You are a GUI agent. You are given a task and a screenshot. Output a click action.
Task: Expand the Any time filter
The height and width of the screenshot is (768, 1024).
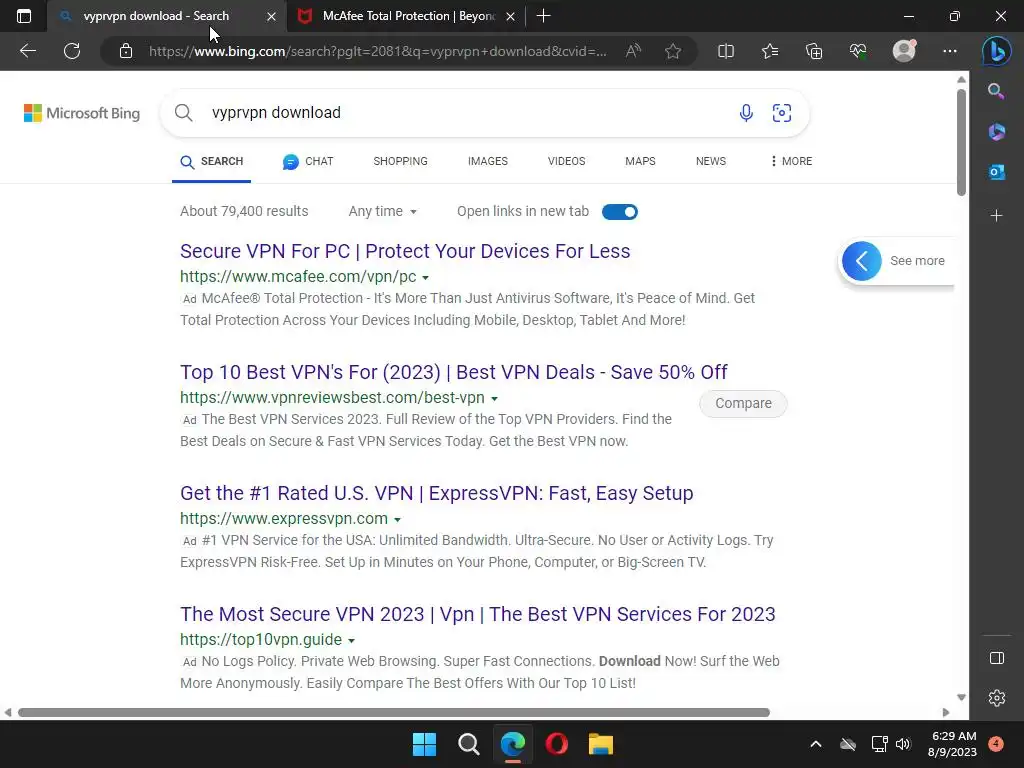(x=383, y=212)
